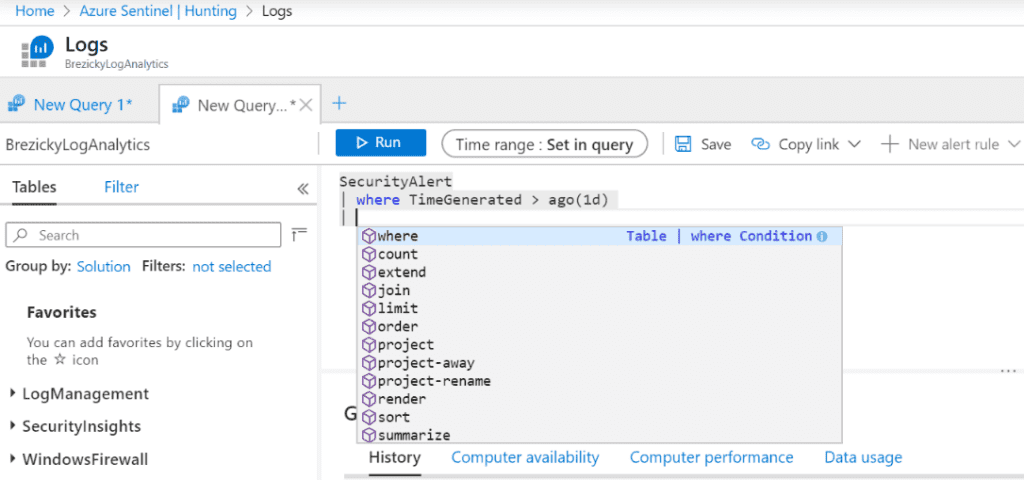Screen dimensions: 1024x480
Task: Click the New alert rule plus icon
Action: tap(889, 144)
